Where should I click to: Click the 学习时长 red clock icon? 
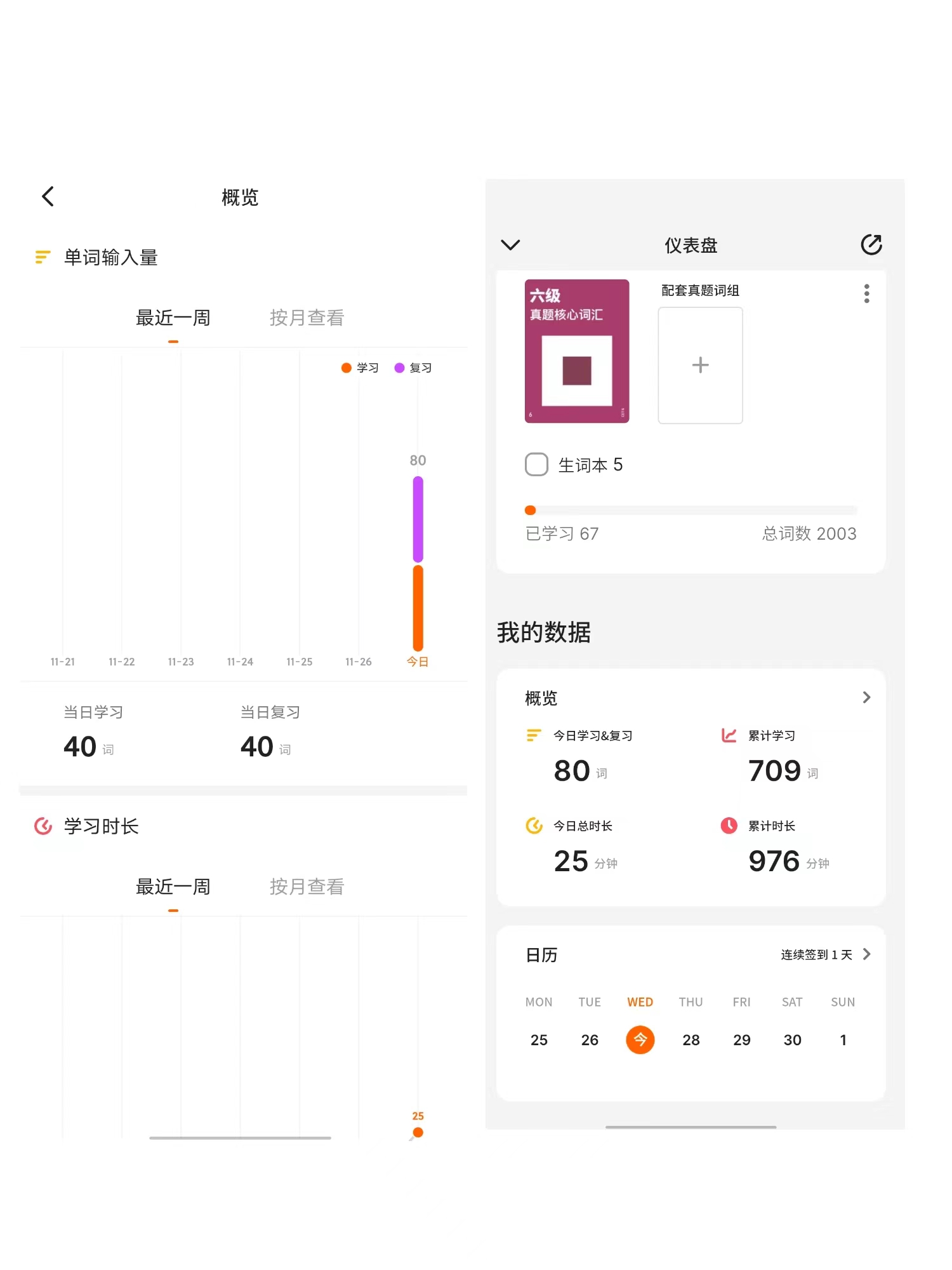[x=43, y=826]
